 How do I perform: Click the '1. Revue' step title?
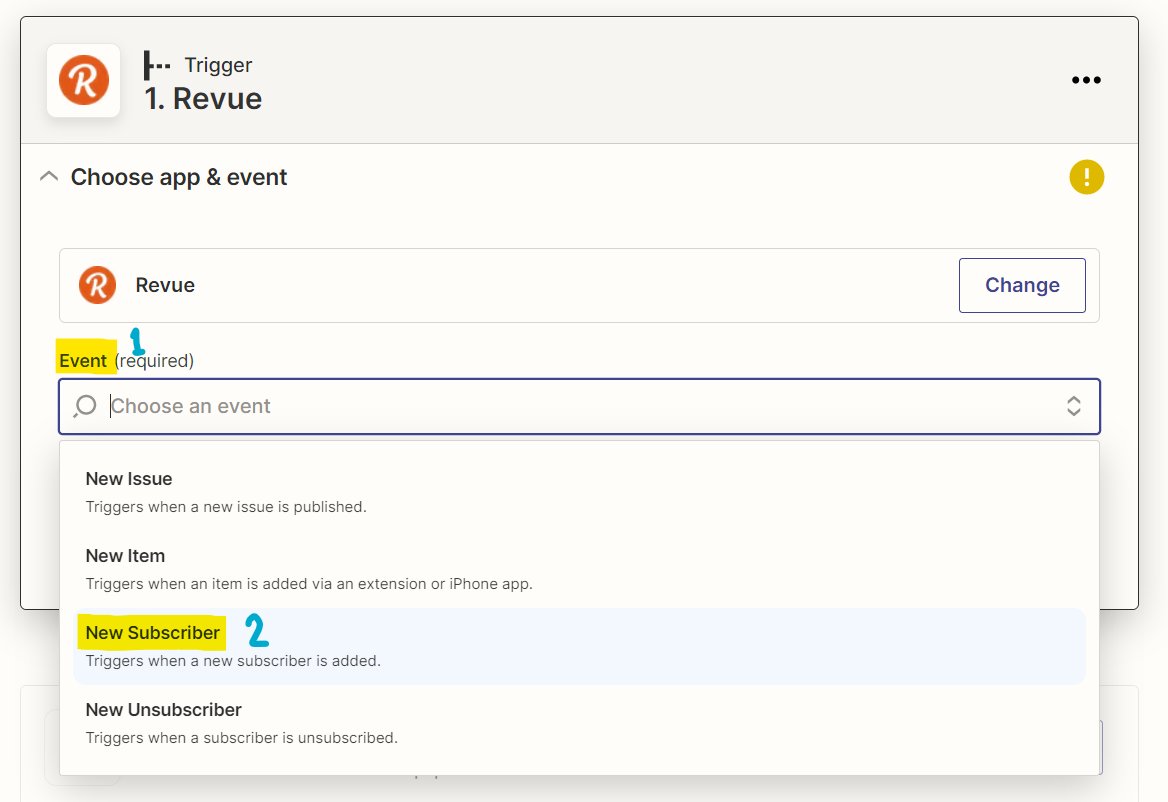pyautogui.click(x=203, y=99)
